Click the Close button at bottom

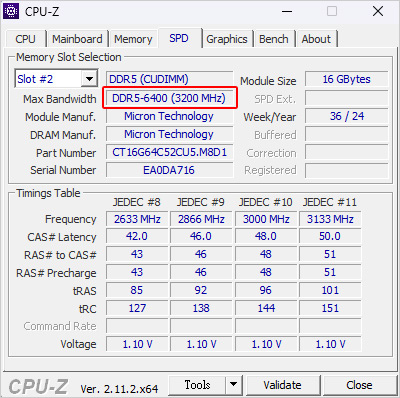[x=359, y=385]
